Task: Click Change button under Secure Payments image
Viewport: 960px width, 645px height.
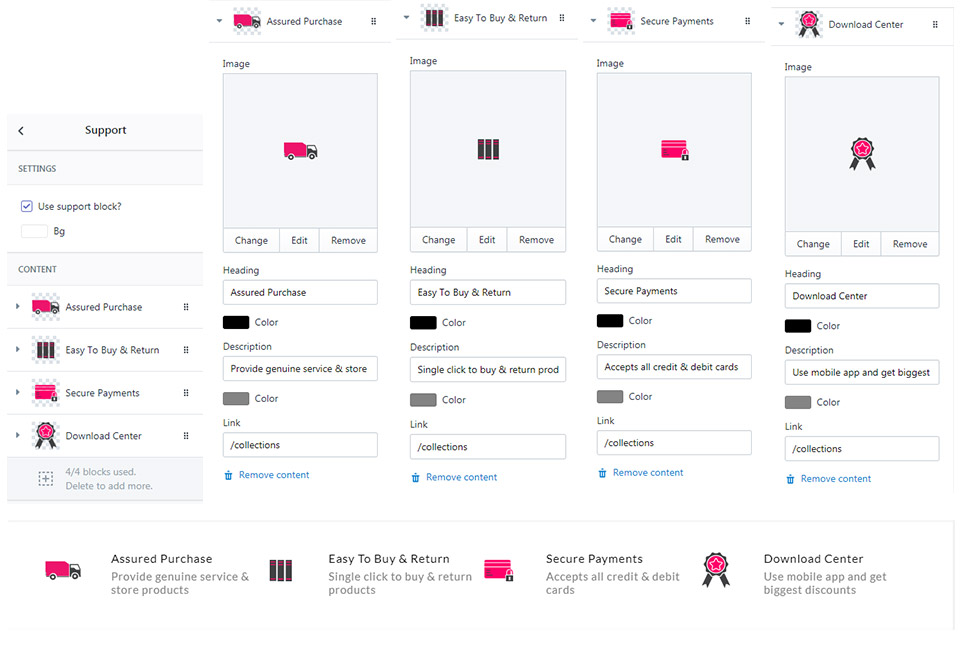Action: click(x=625, y=239)
